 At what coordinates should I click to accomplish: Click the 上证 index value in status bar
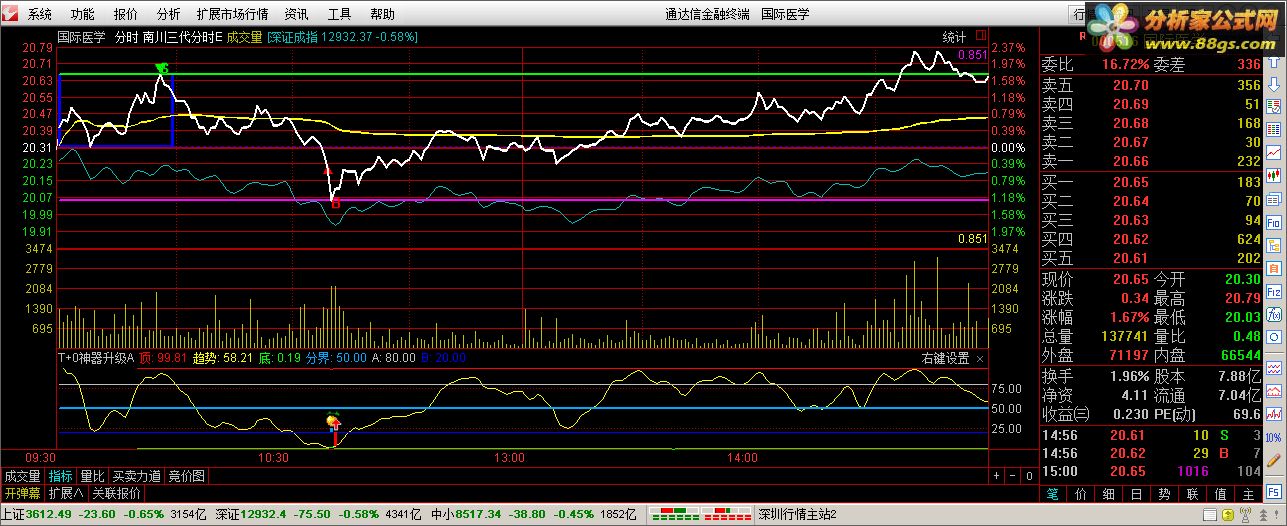pos(47,515)
